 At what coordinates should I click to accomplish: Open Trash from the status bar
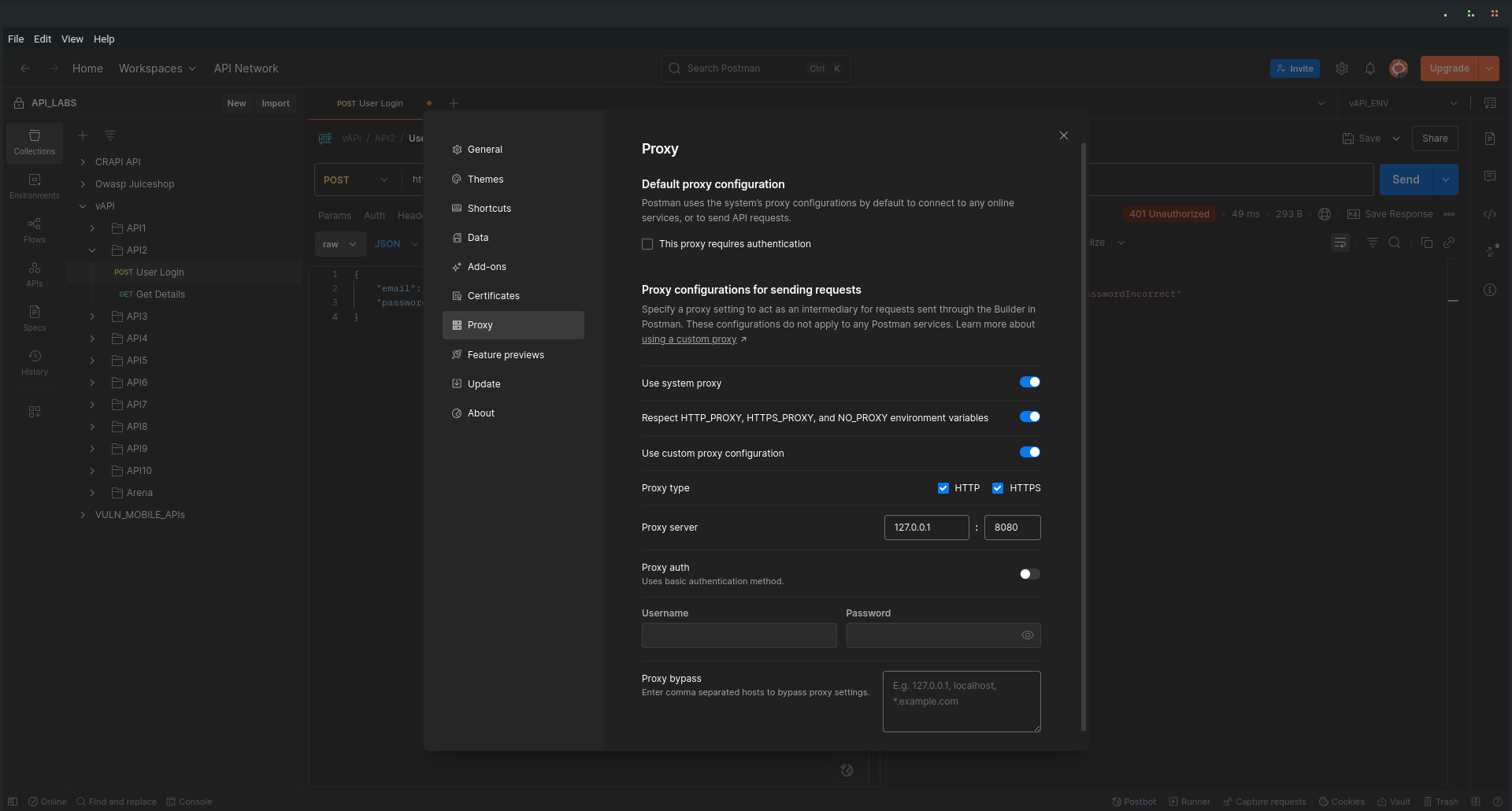coord(1441,802)
